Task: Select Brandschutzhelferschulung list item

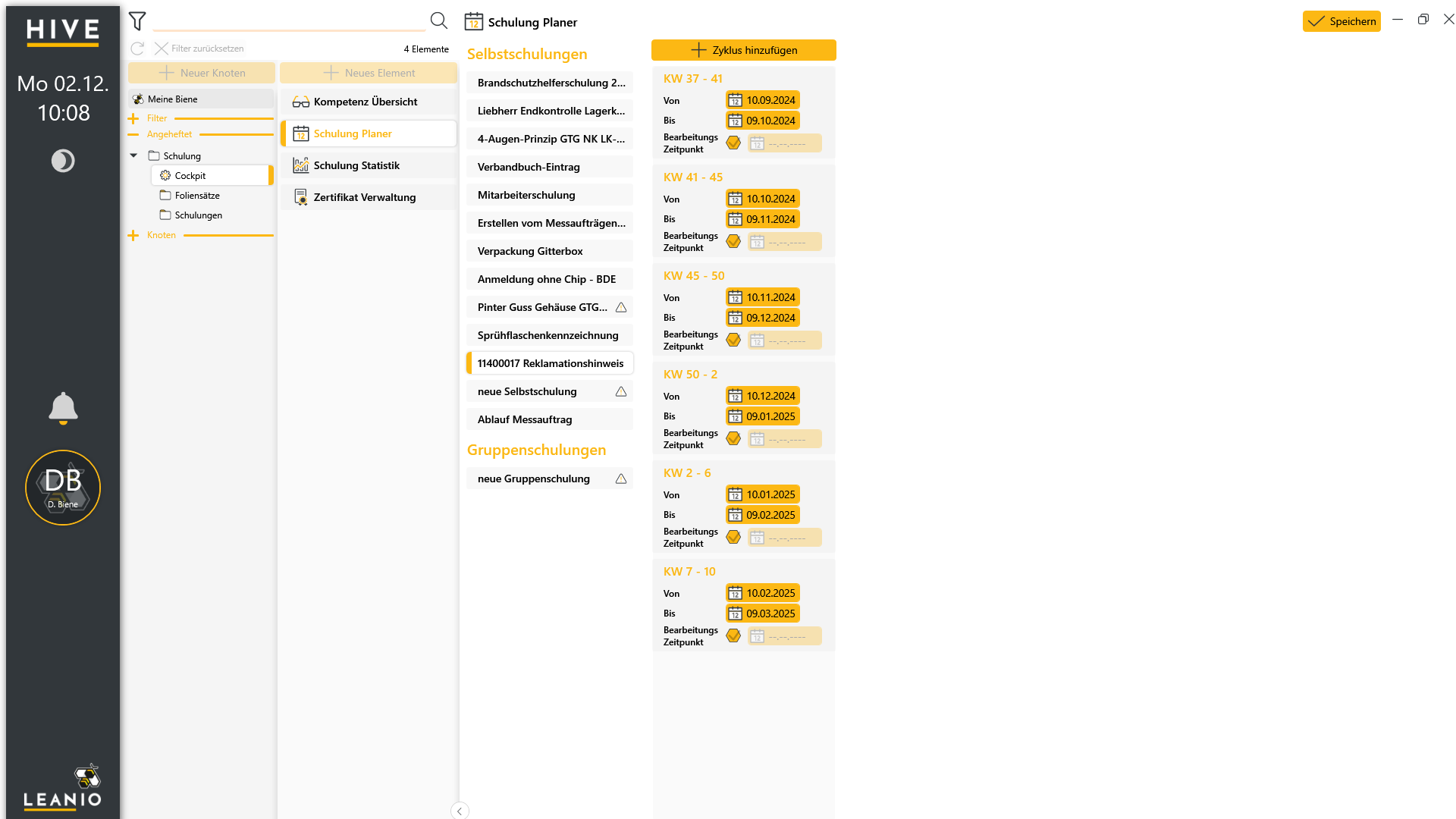Action: pos(550,83)
